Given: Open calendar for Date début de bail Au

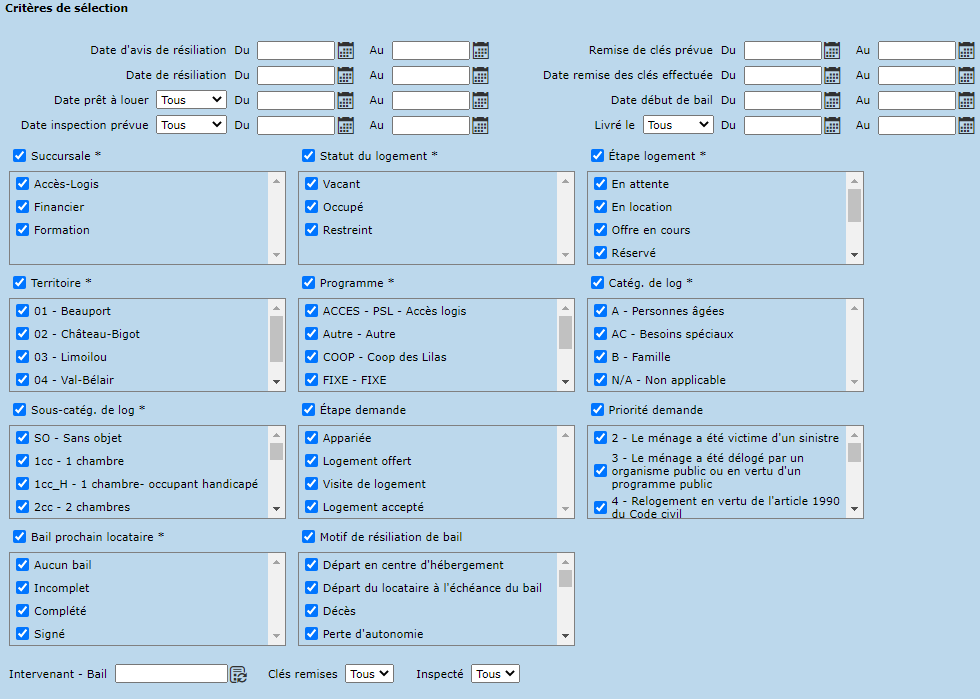Looking at the screenshot, I should (x=966, y=100).
